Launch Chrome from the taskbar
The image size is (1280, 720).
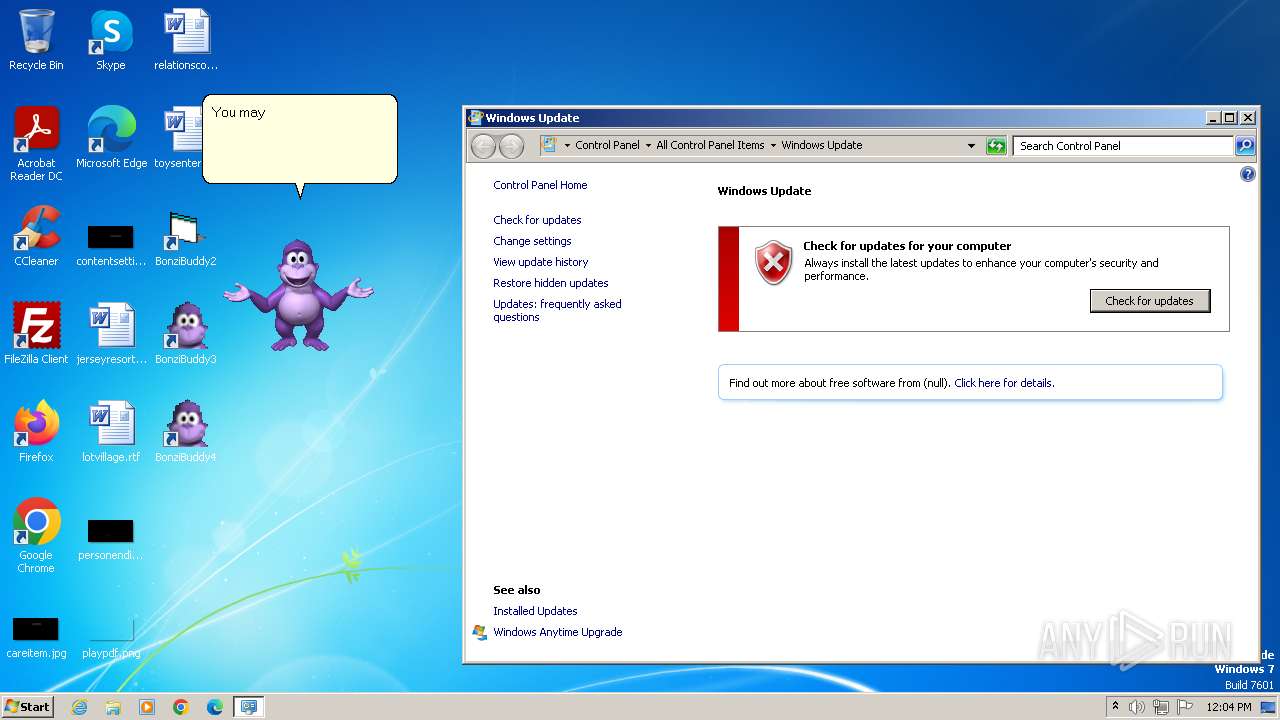point(181,707)
